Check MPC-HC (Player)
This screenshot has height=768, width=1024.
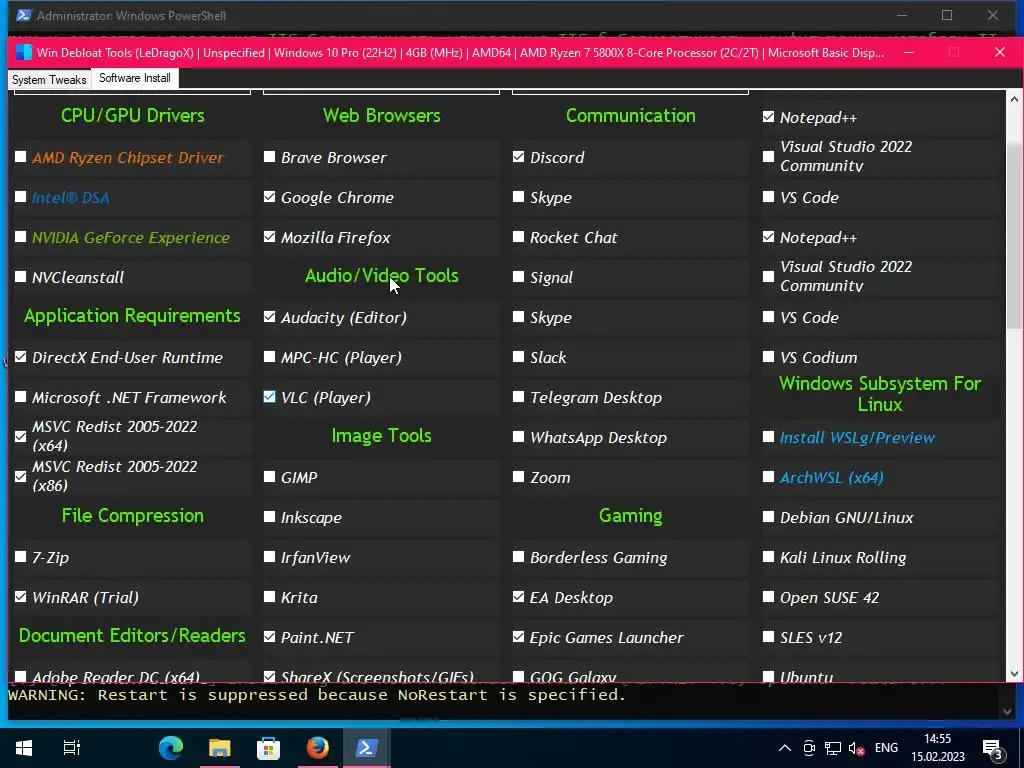click(269, 357)
